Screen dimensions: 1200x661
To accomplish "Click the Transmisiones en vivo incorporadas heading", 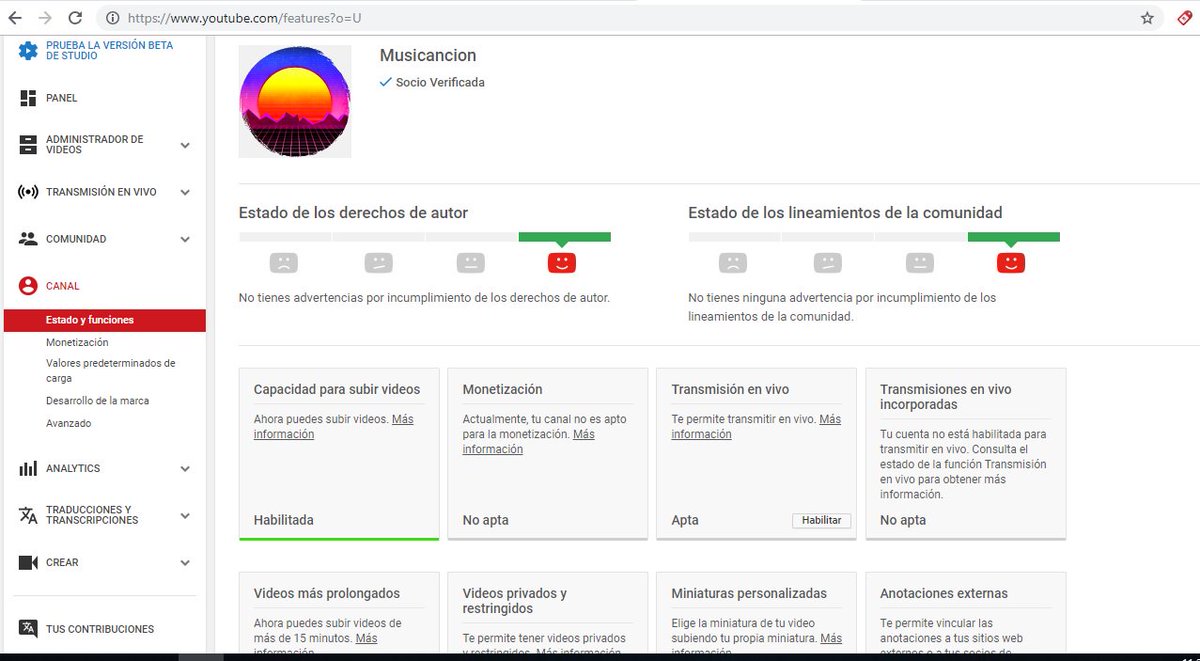I will tap(945, 397).
